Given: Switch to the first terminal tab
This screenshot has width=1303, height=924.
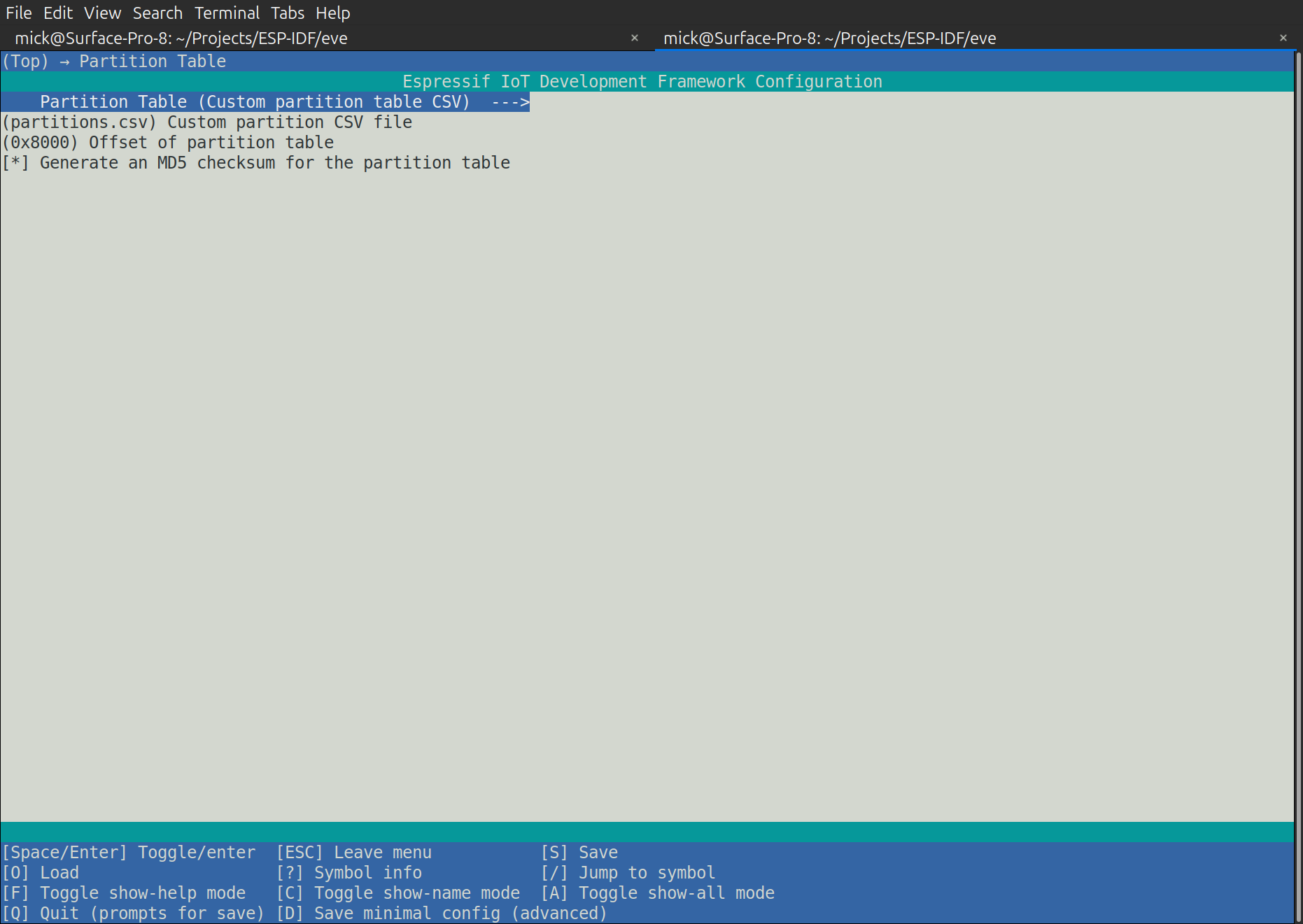Looking at the screenshot, I should point(325,38).
